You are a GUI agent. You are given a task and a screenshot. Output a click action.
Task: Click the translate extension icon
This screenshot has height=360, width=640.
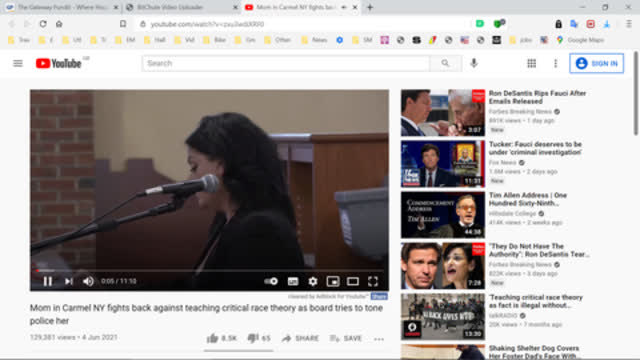coord(574,24)
